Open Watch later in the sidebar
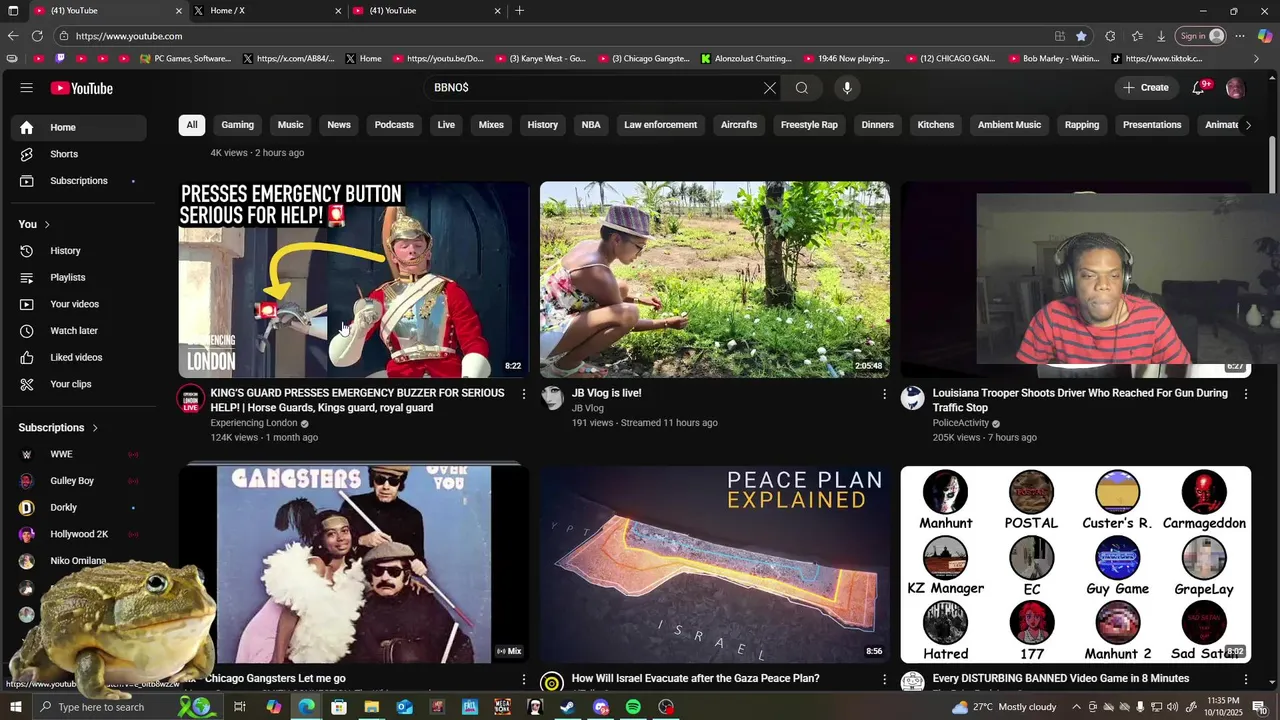The image size is (1280, 720). (78, 331)
